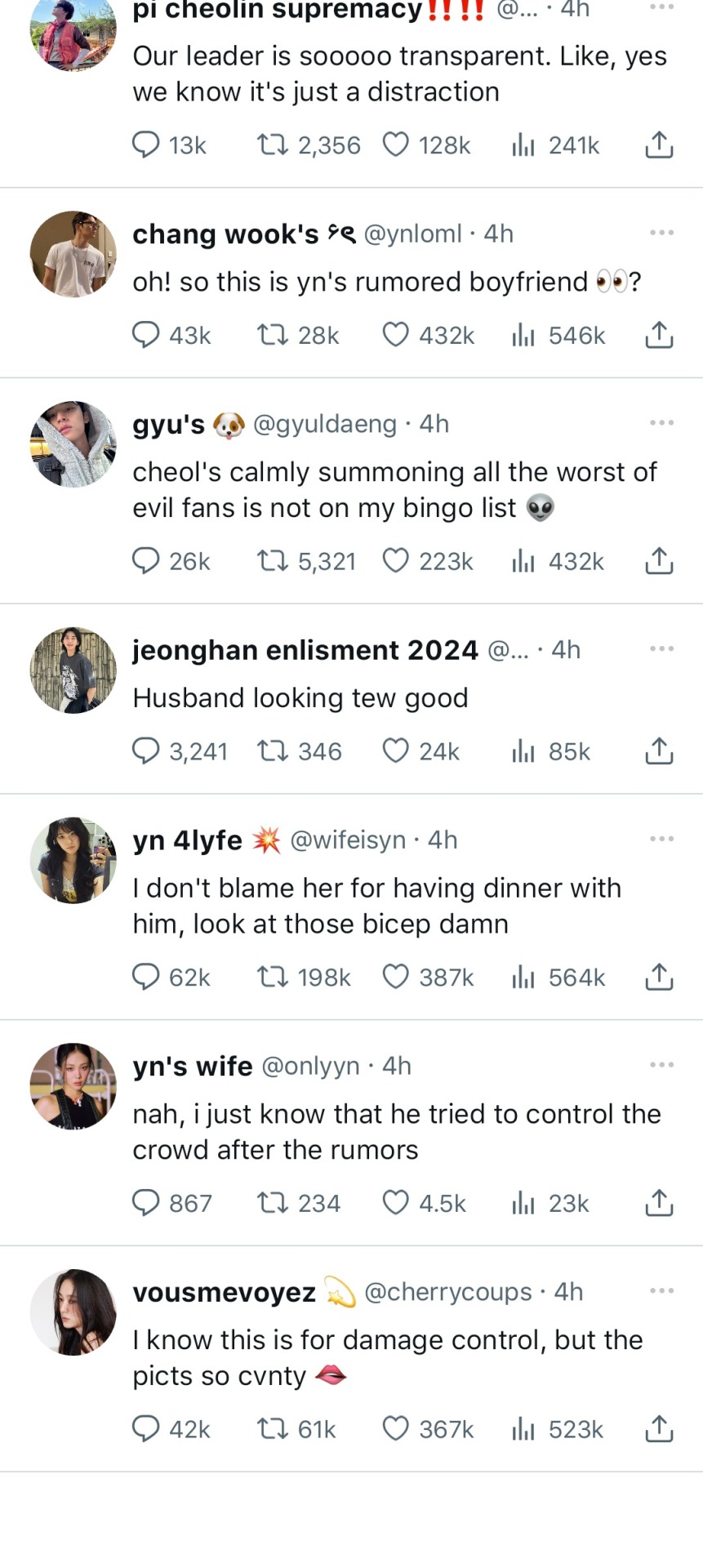Open the 'yn's wife' display name
This screenshot has height=1568, width=703.
click(193, 1066)
